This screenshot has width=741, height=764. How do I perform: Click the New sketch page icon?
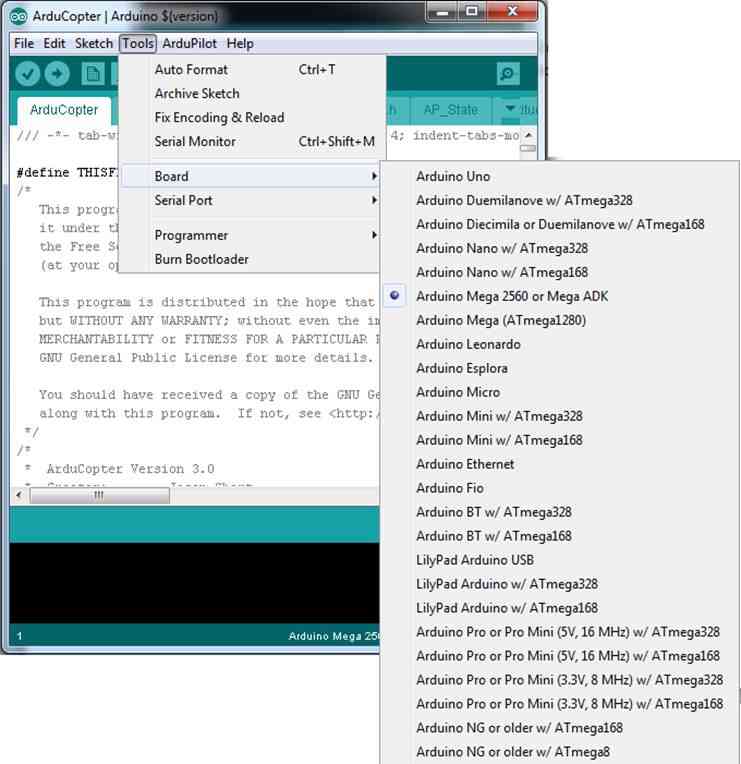click(x=93, y=74)
